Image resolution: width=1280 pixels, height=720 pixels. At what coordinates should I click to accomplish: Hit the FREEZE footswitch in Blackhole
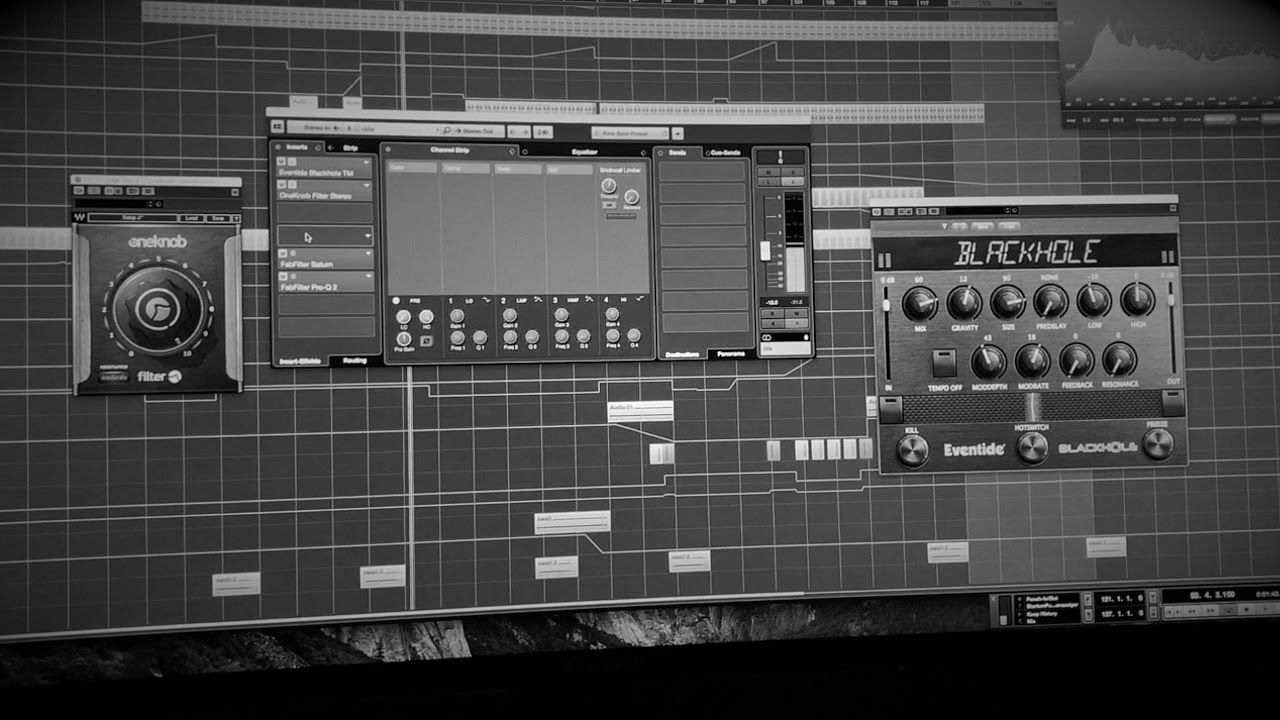click(x=1158, y=443)
